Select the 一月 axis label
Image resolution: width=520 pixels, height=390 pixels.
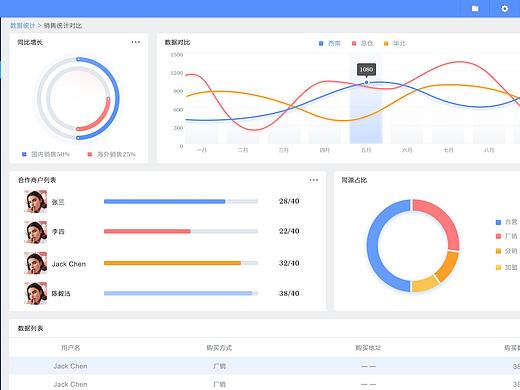click(202, 150)
